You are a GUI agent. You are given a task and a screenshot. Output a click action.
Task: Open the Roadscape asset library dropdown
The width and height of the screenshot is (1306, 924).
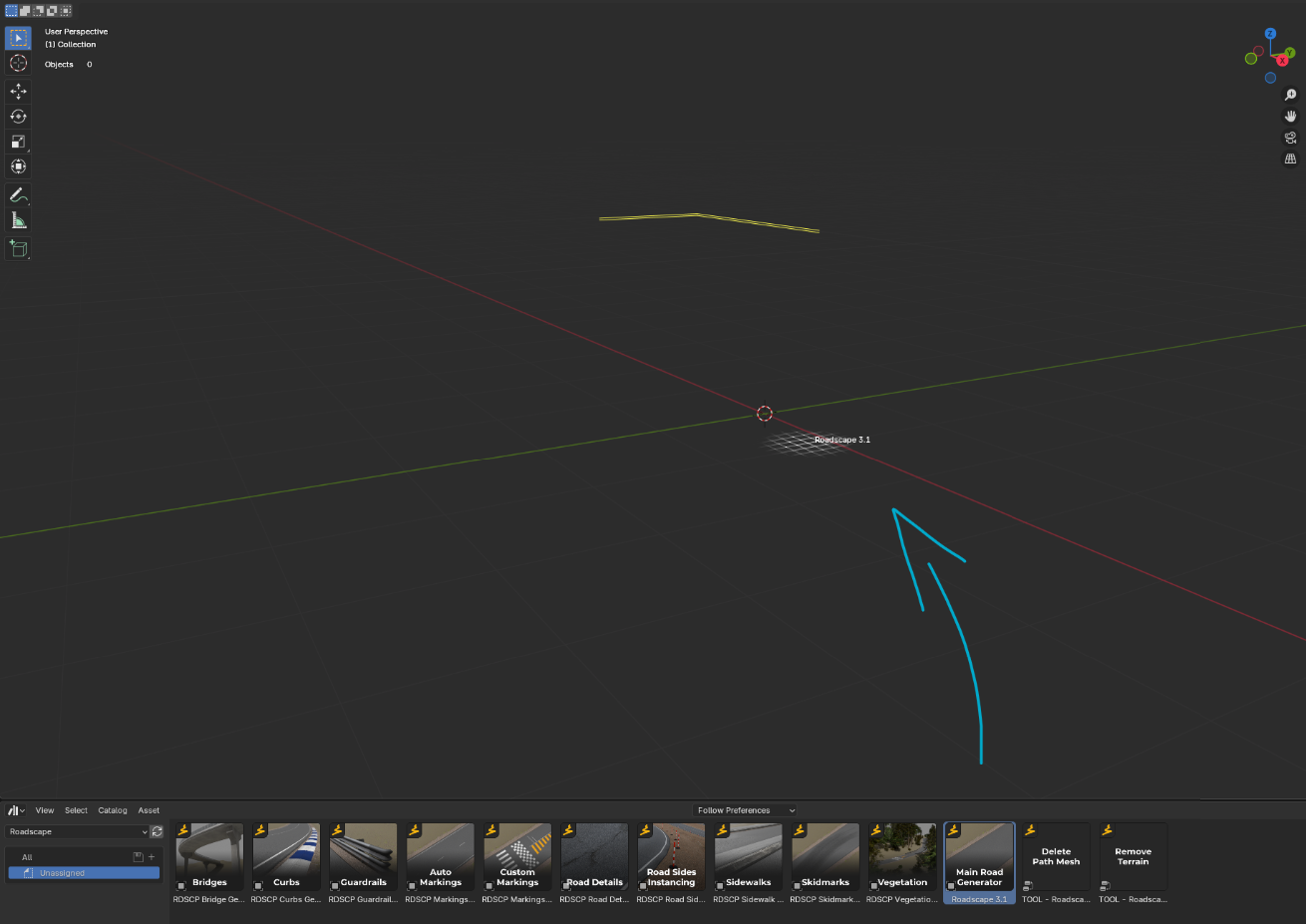78,832
